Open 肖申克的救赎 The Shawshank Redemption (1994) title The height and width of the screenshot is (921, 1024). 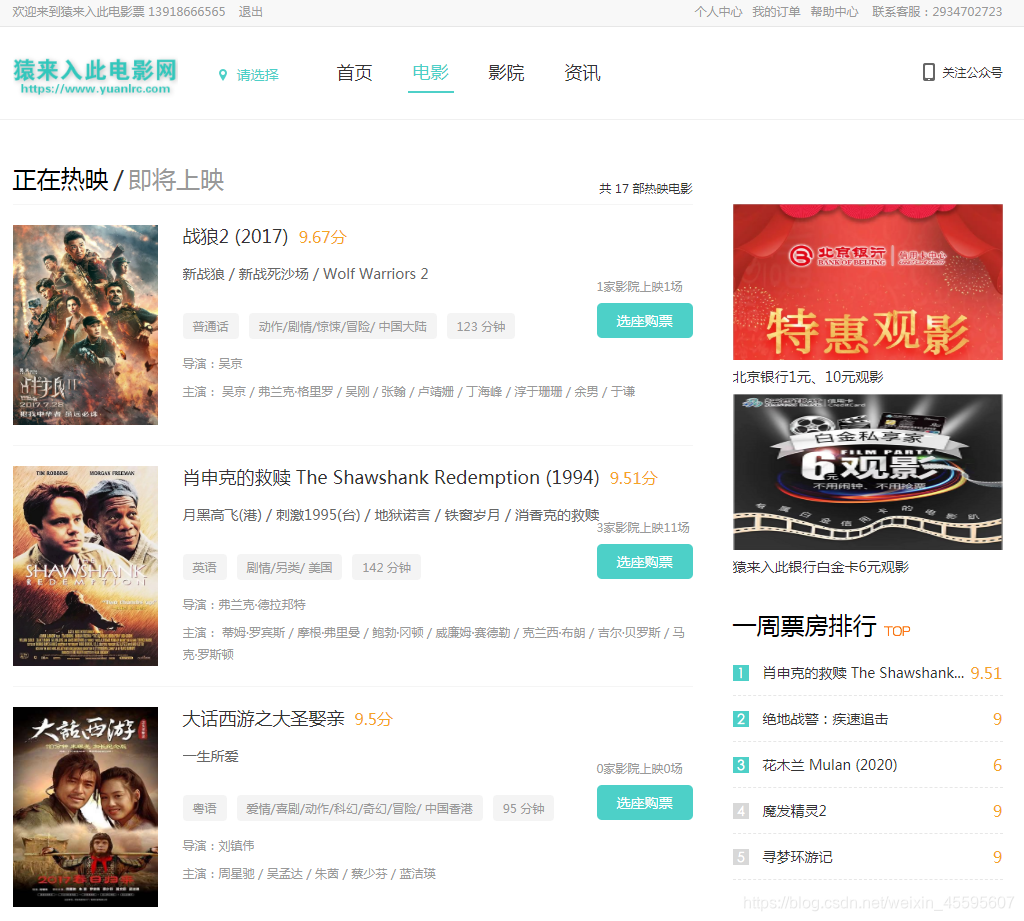tap(391, 477)
